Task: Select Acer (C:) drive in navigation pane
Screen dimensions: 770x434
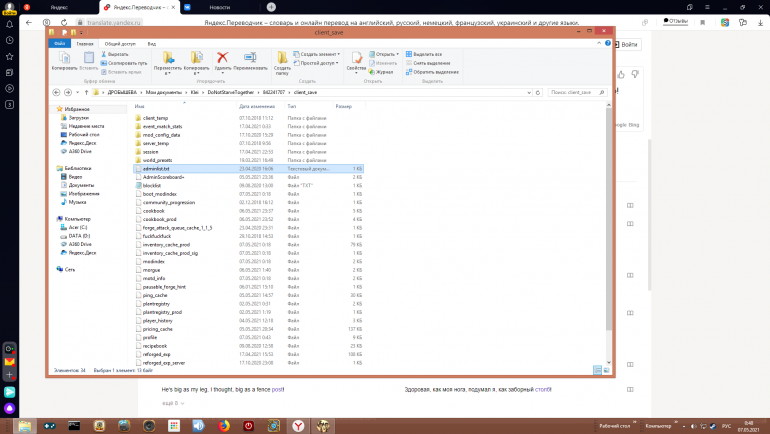Action: [x=74, y=227]
